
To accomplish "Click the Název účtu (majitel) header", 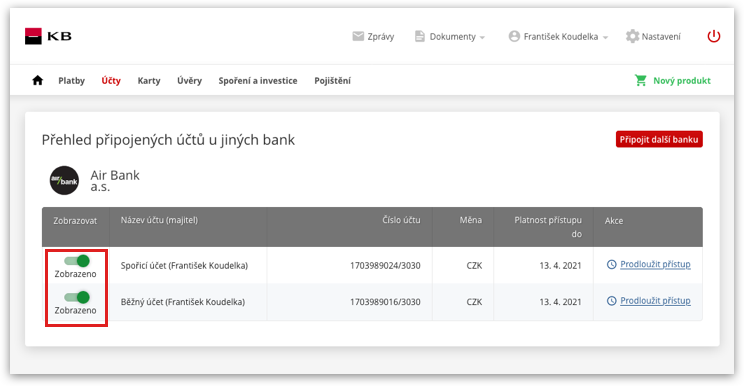I will point(159,220).
